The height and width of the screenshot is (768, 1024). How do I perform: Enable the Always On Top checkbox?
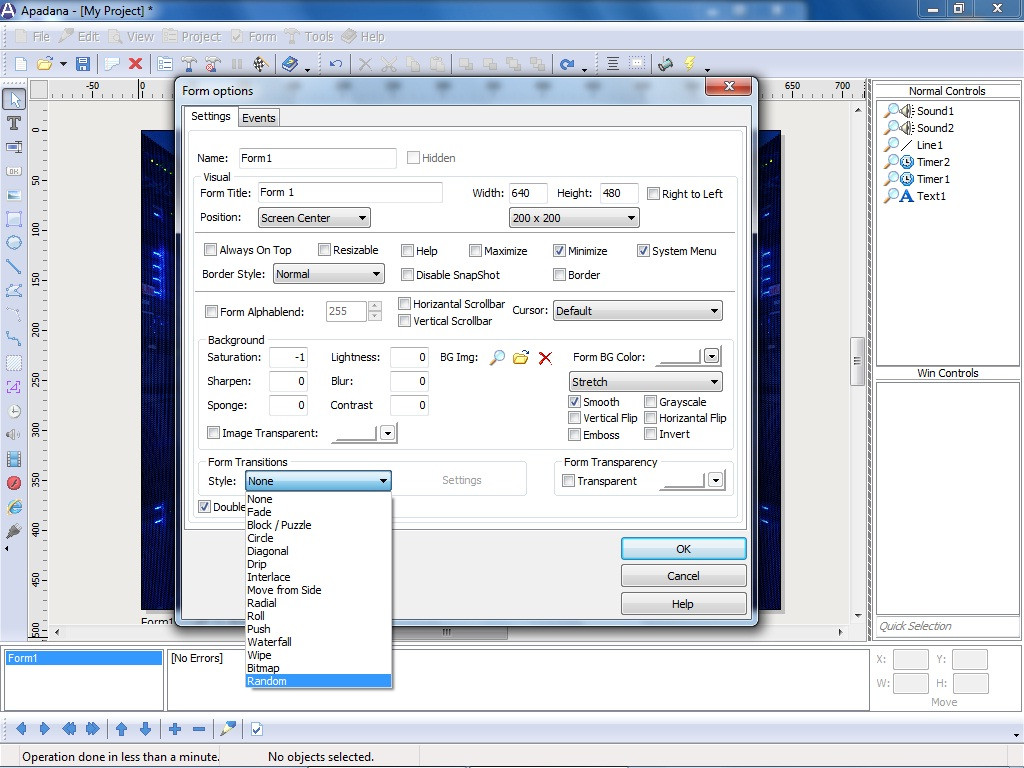(211, 250)
